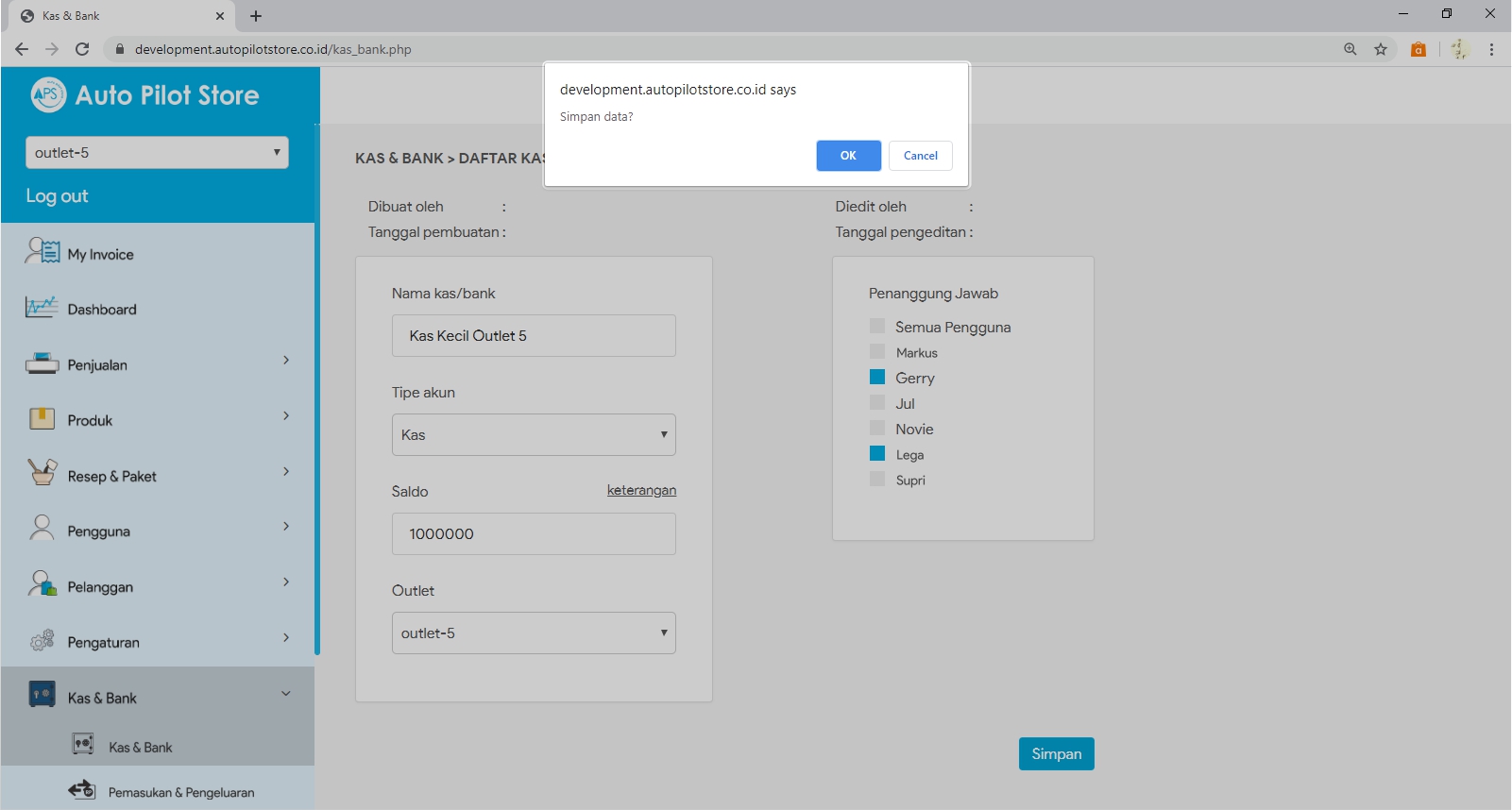This screenshot has width=1512, height=810.
Task: Enable the Novie checkbox
Action: 877,429
